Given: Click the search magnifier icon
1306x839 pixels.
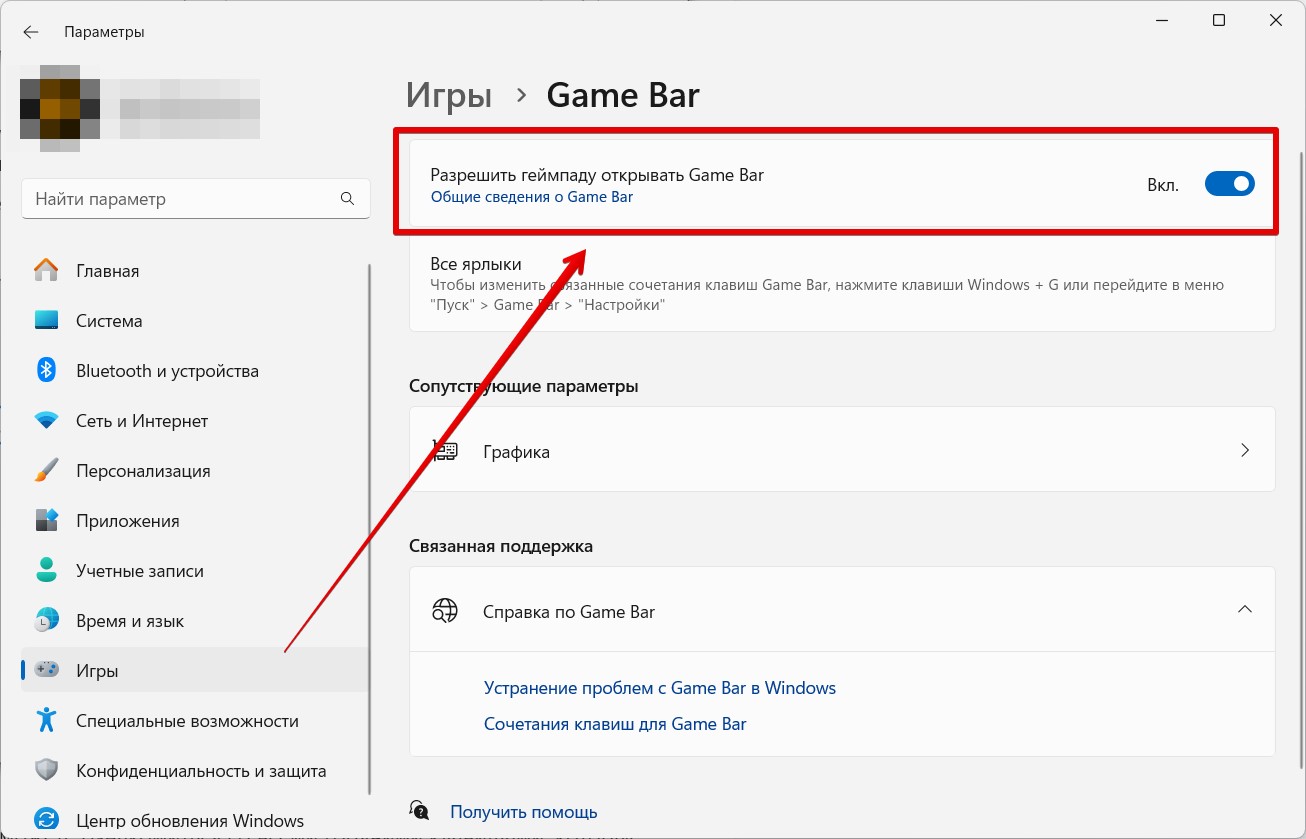Looking at the screenshot, I should [347, 199].
